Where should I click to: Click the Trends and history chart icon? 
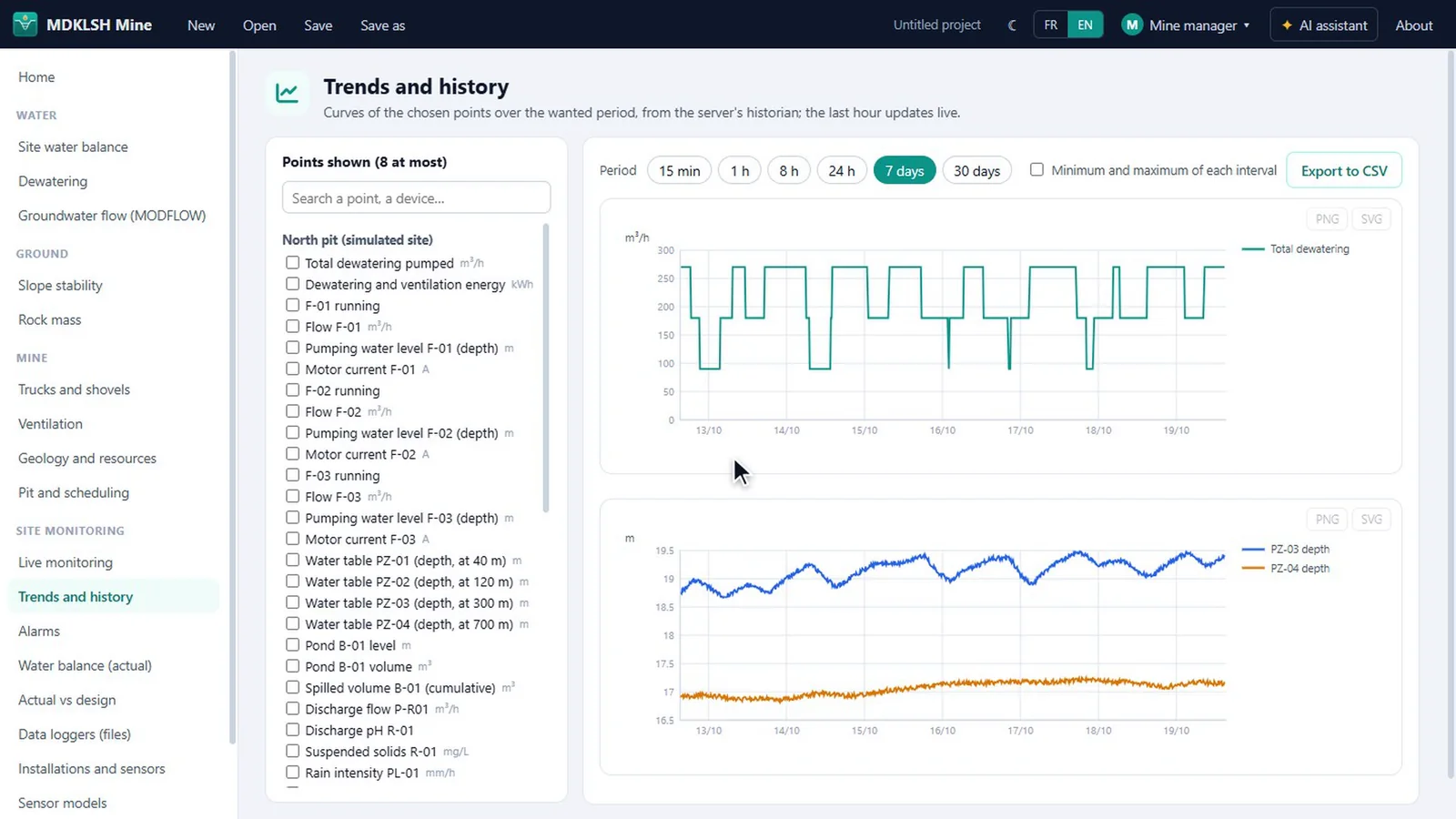click(288, 93)
